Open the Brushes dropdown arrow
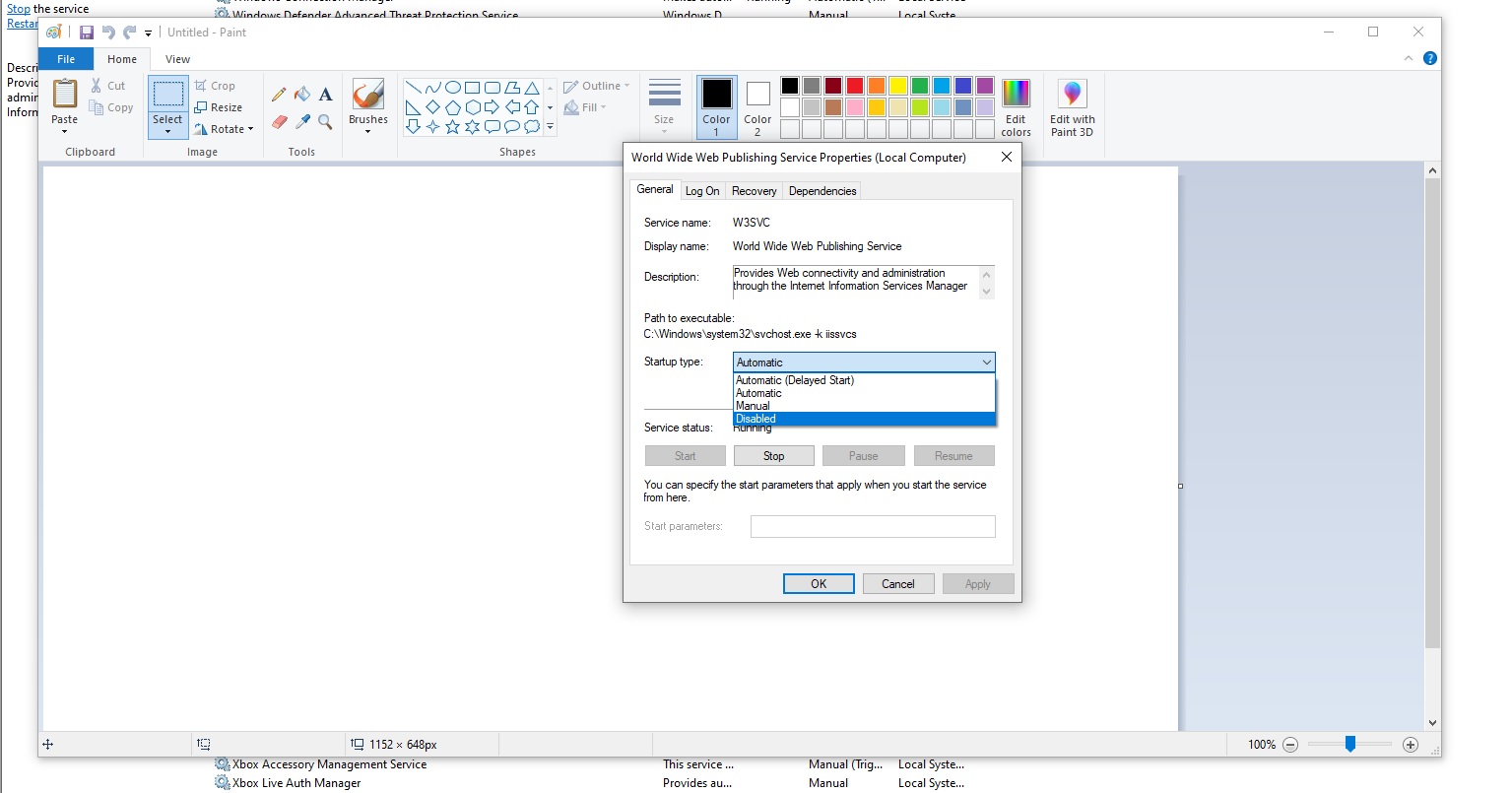Viewport: 1512px width, 793px height. pos(367,131)
